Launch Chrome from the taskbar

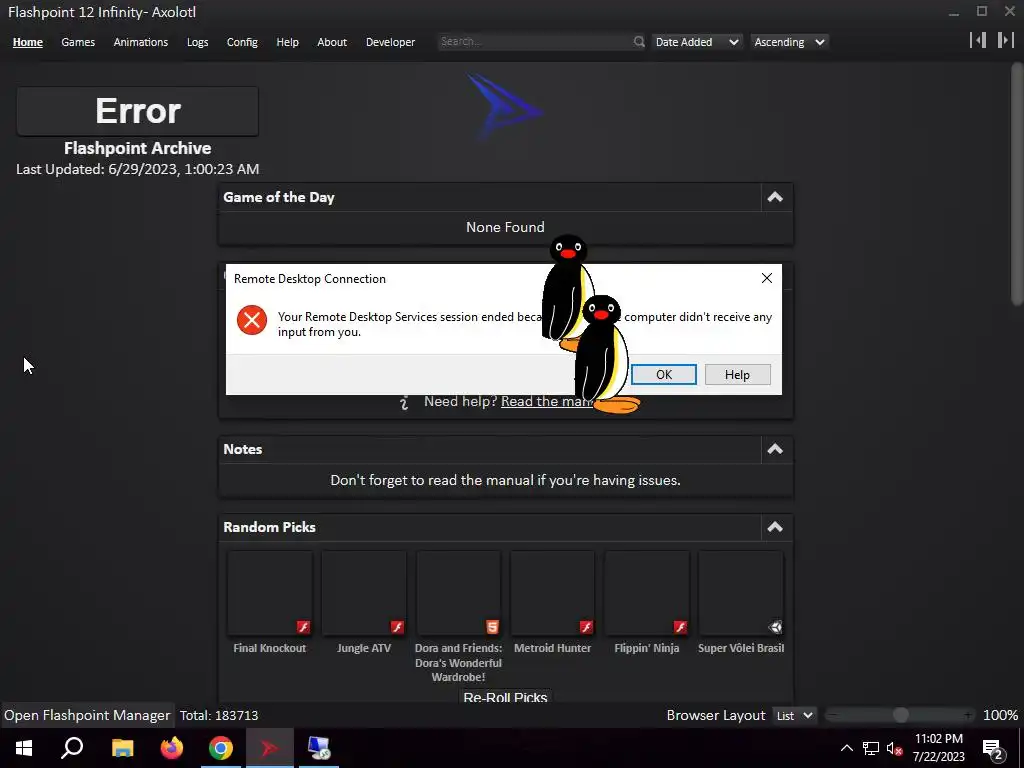tap(221, 748)
